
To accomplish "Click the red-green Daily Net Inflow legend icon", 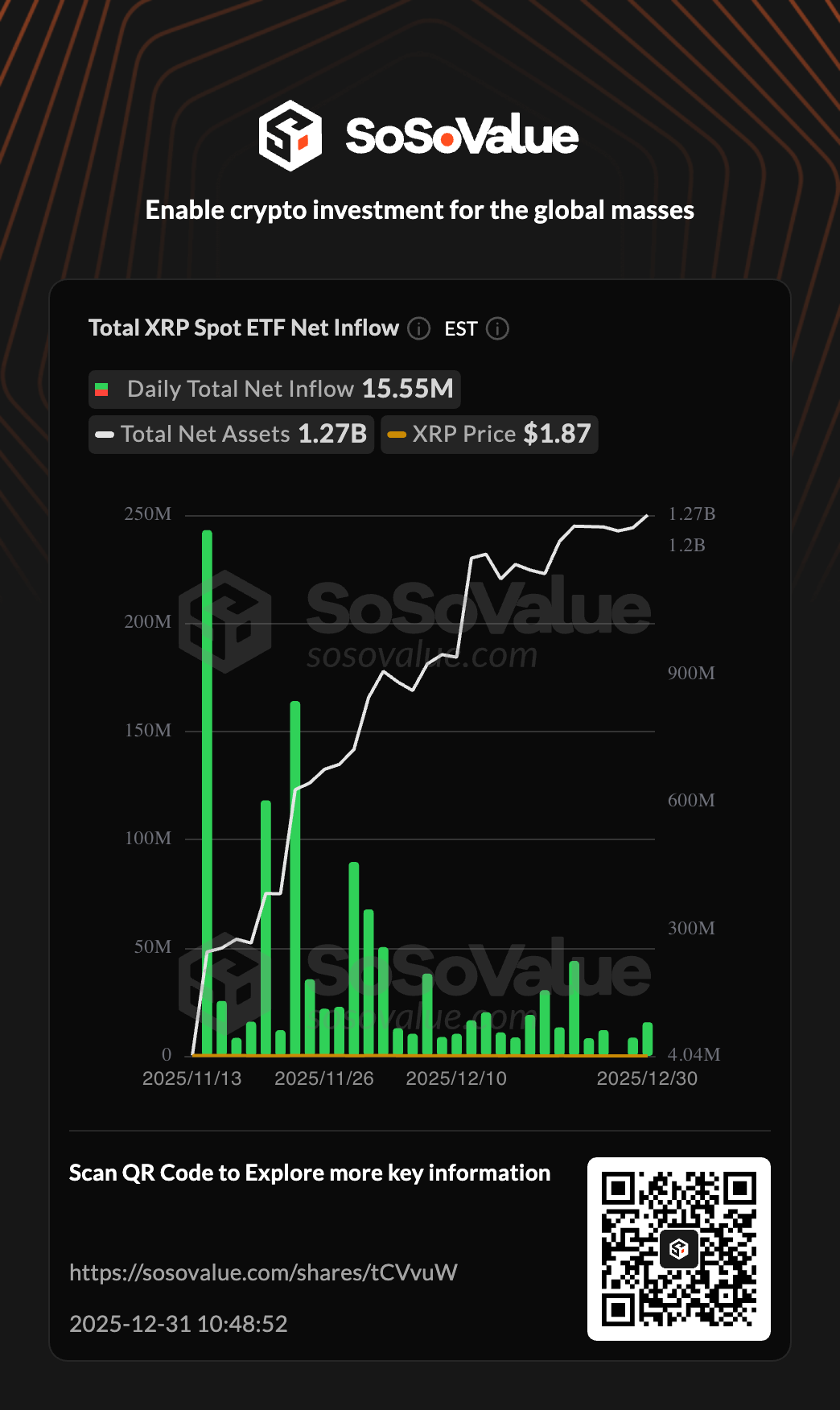I will click(102, 390).
